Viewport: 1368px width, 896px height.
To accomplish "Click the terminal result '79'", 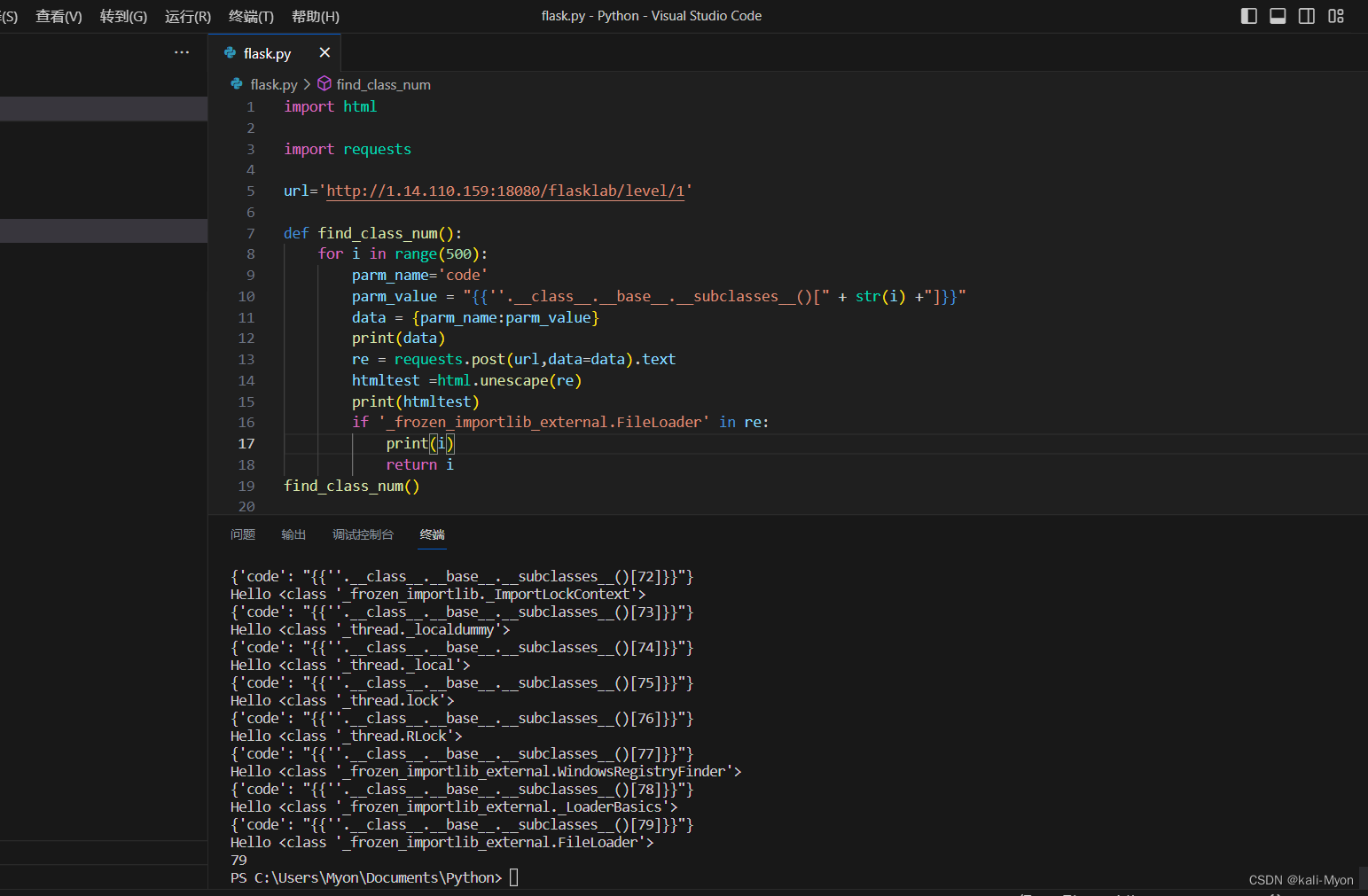I will point(238,860).
